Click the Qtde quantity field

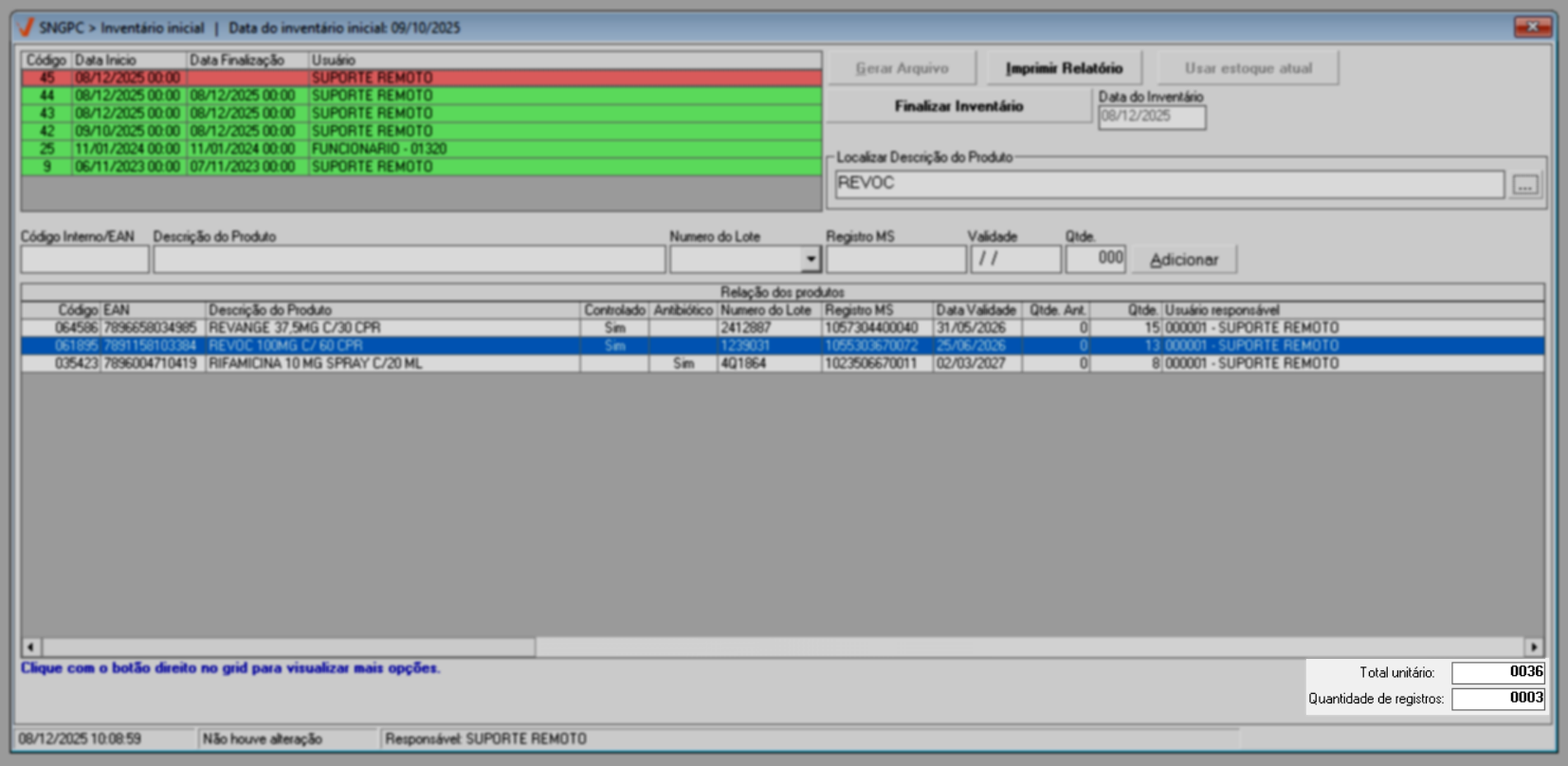coord(1095,259)
